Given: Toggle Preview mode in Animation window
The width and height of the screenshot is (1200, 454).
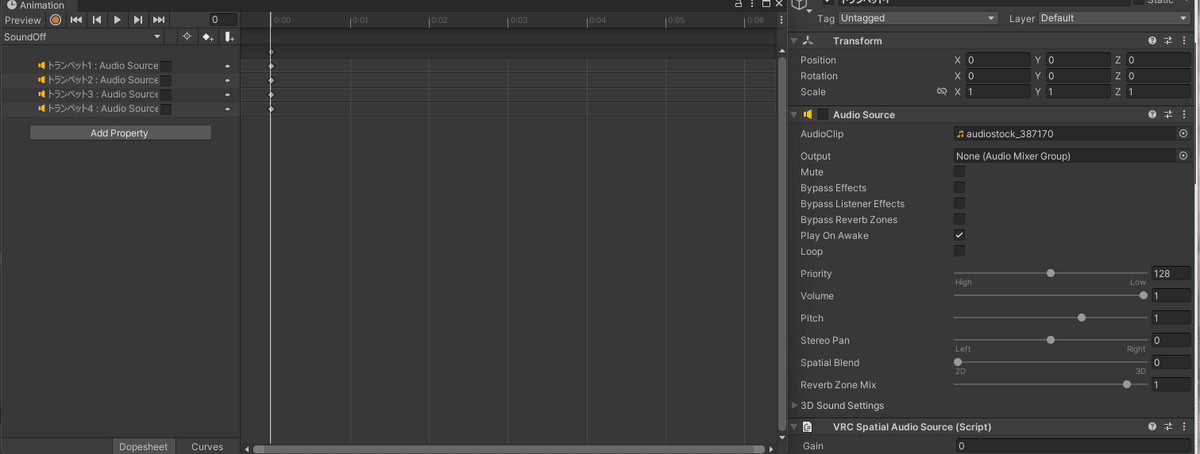Looking at the screenshot, I should click(x=22, y=19).
